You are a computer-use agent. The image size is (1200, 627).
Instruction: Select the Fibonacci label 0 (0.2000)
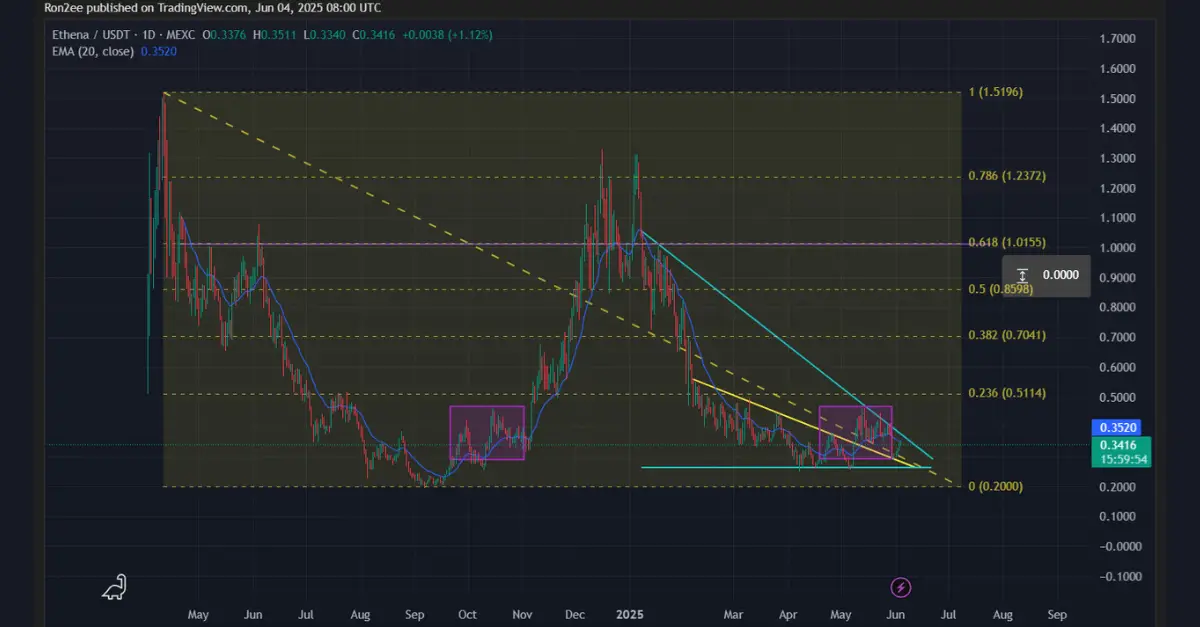[995, 486]
